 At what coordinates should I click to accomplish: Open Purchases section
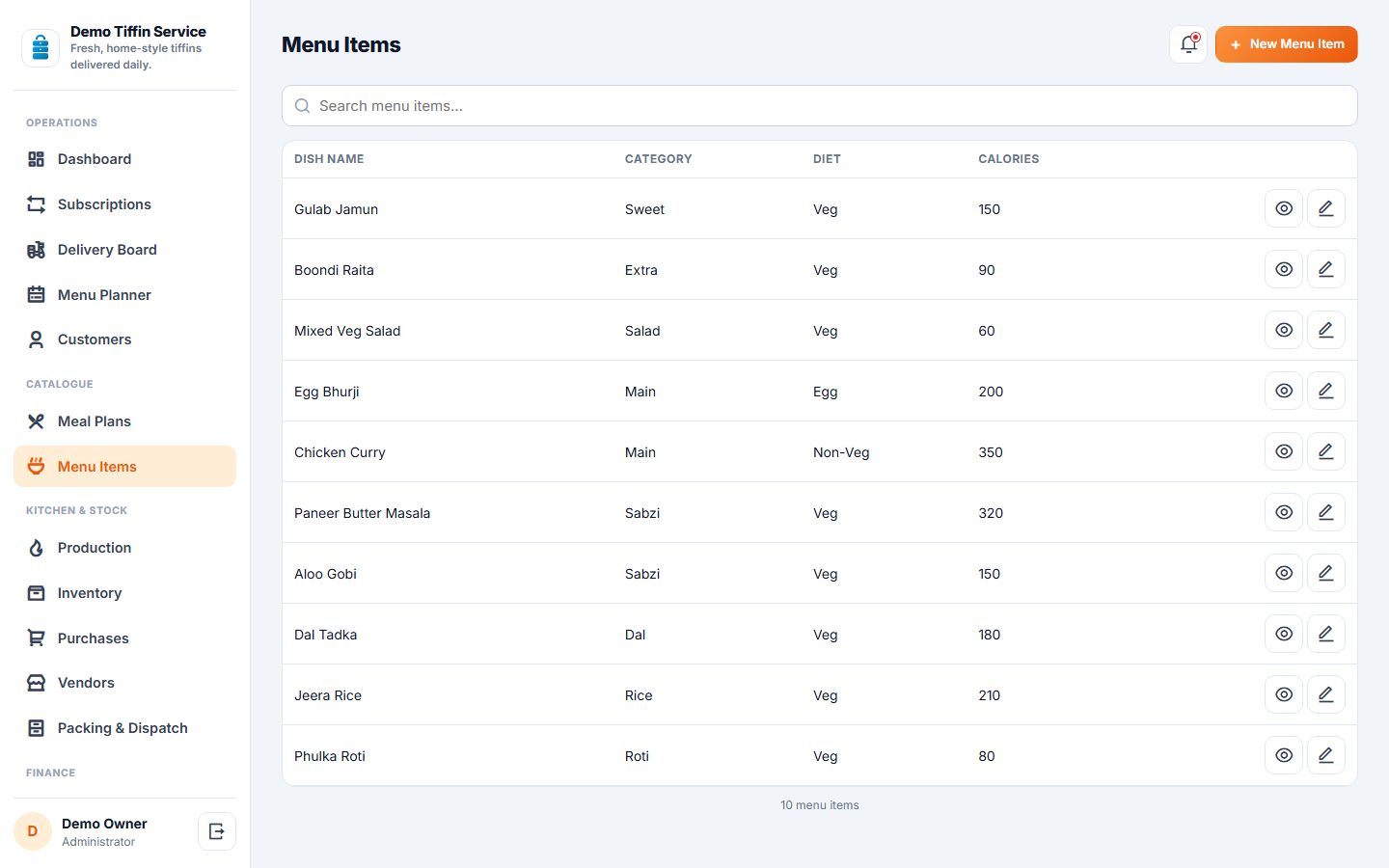pos(124,638)
